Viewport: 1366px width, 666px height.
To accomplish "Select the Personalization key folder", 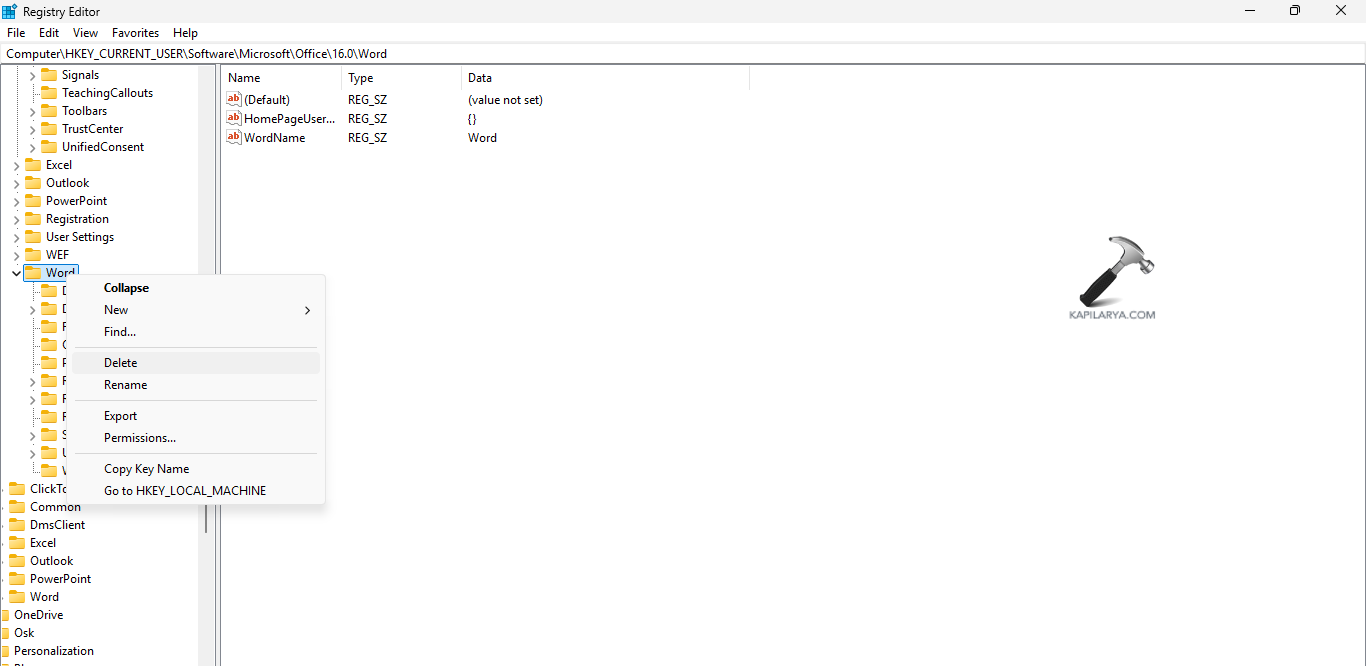I will [53, 651].
